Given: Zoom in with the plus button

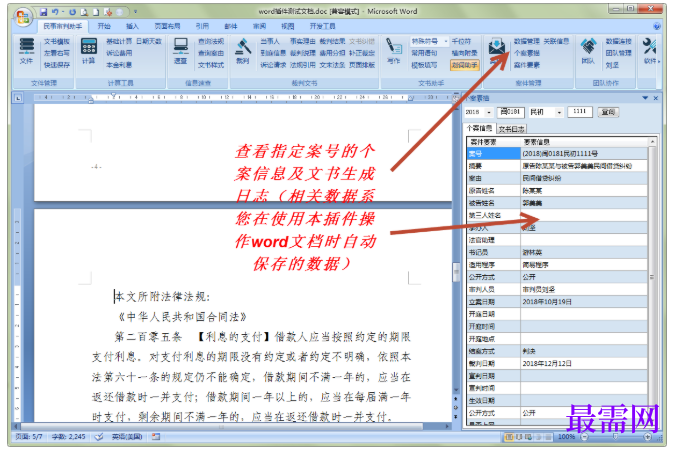Looking at the screenshot, I should (x=648, y=437).
